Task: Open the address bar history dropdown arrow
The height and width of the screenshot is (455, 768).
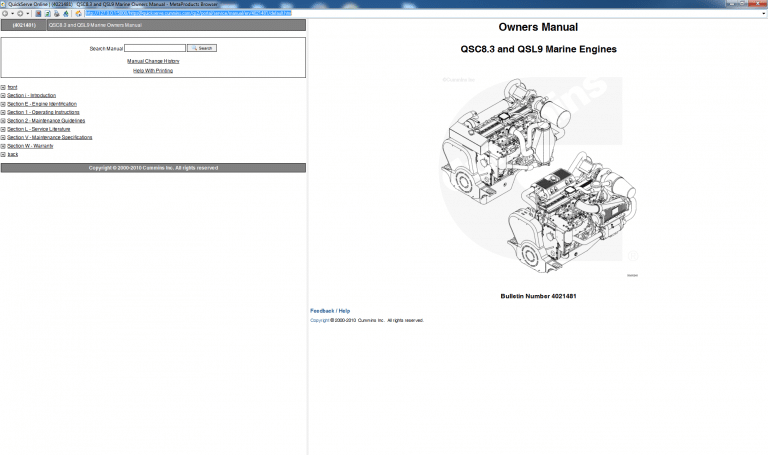Action: pos(763,13)
